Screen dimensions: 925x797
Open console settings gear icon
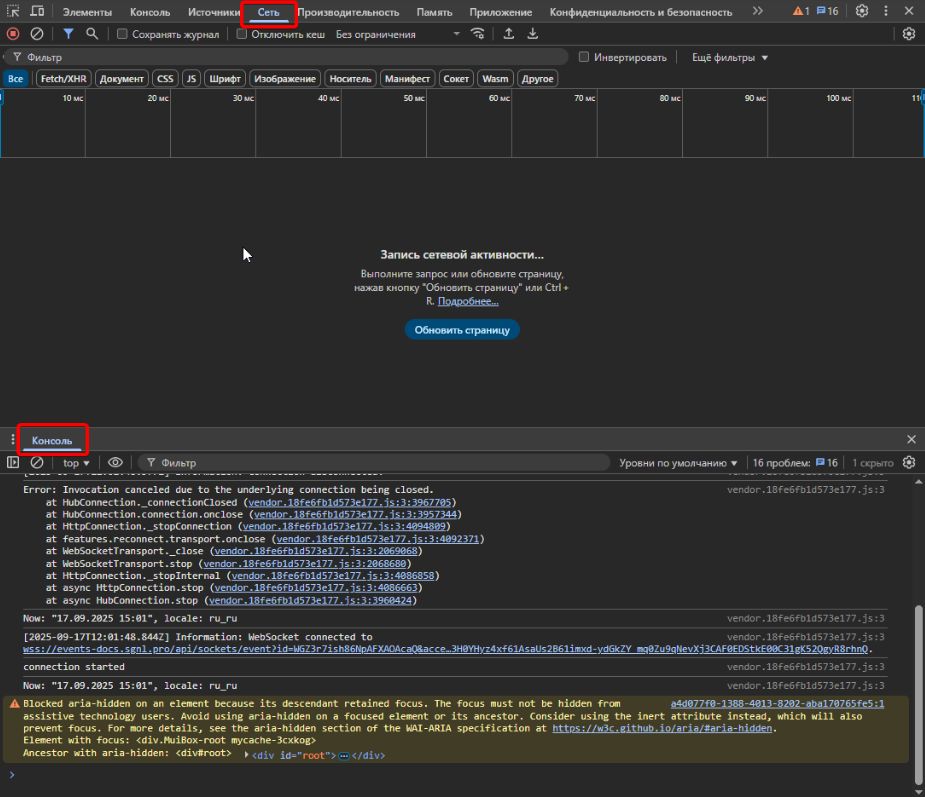coord(908,463)
